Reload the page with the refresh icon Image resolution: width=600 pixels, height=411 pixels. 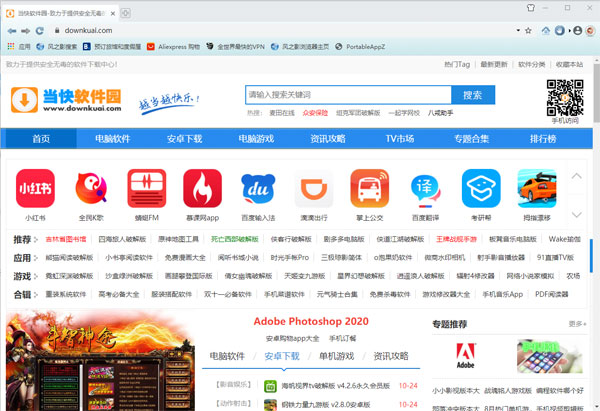point(39,31)
